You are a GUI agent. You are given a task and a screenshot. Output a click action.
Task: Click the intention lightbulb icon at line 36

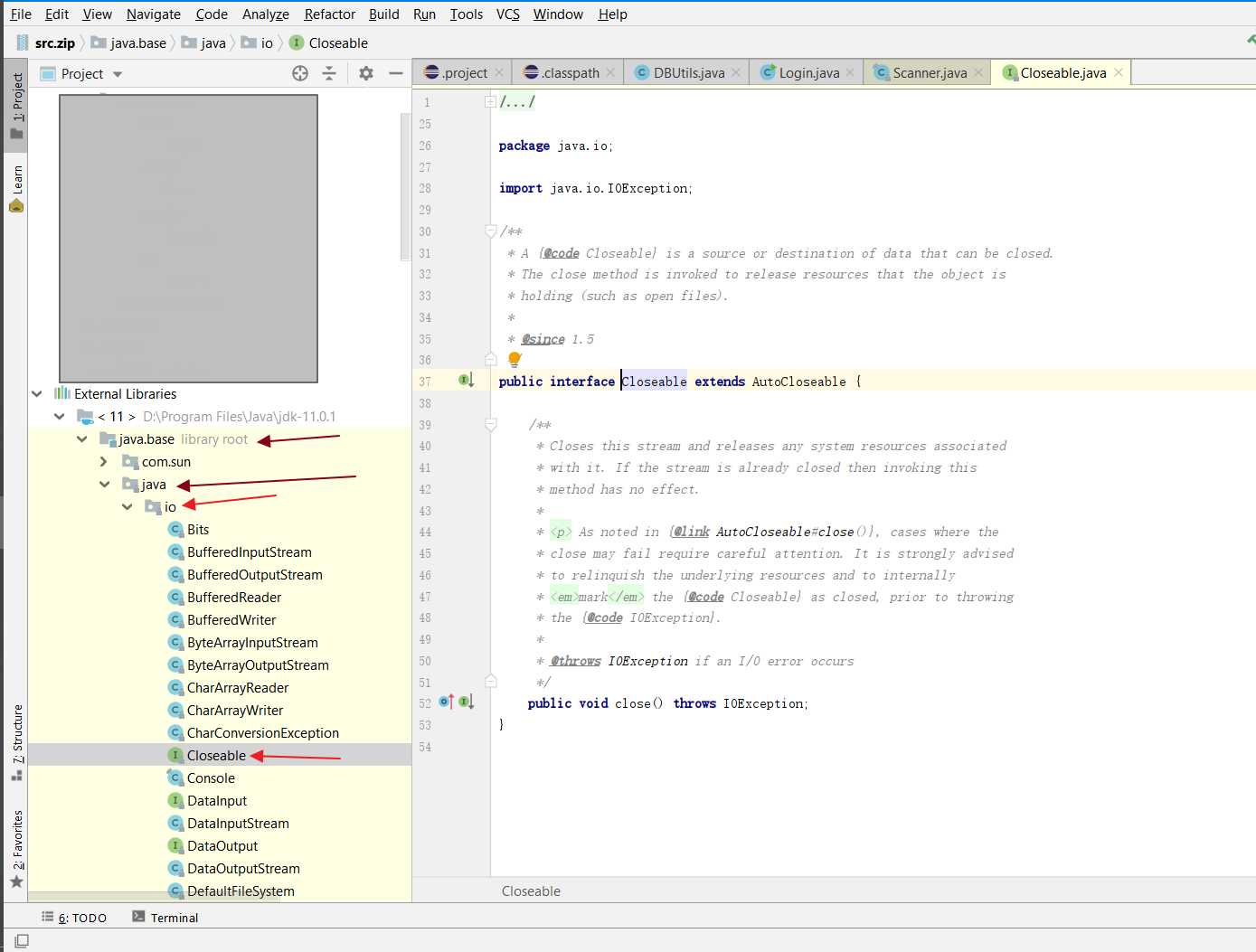[x=515, y=360]
